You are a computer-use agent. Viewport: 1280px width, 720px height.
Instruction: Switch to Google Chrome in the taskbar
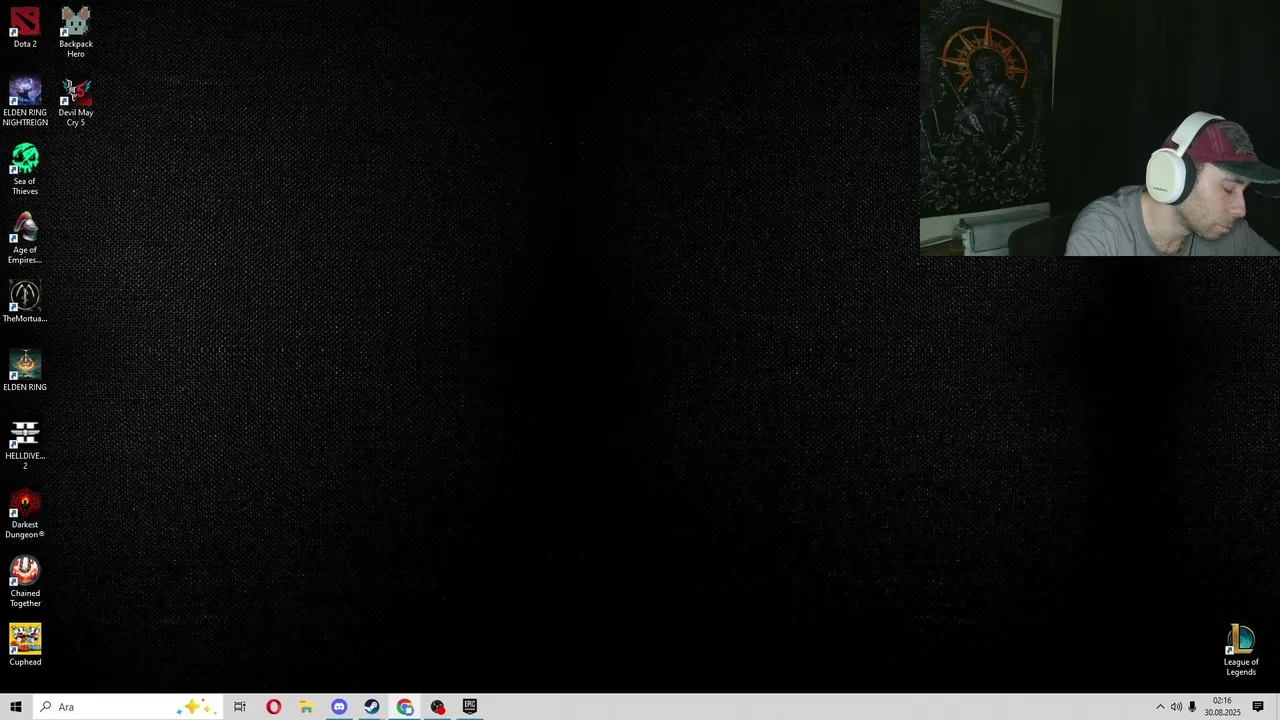pos(405,707)
